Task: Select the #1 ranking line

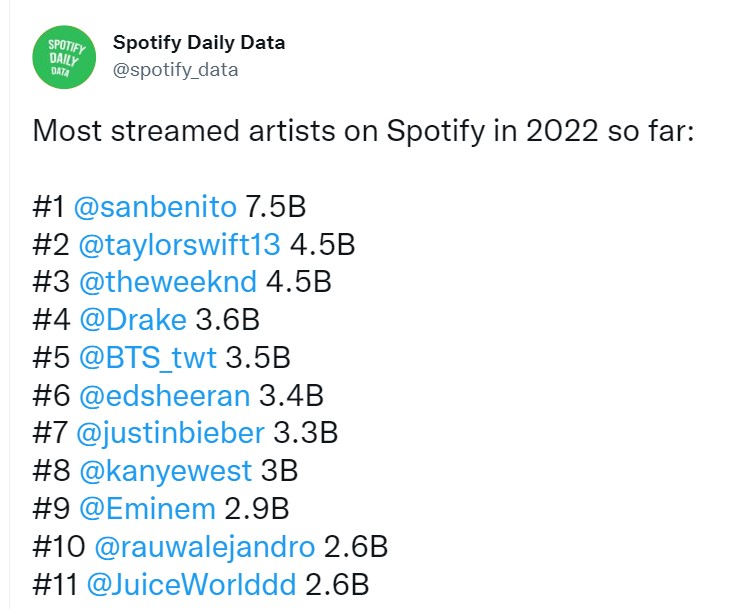Action: pyautogui.click(x=169, y=207)
